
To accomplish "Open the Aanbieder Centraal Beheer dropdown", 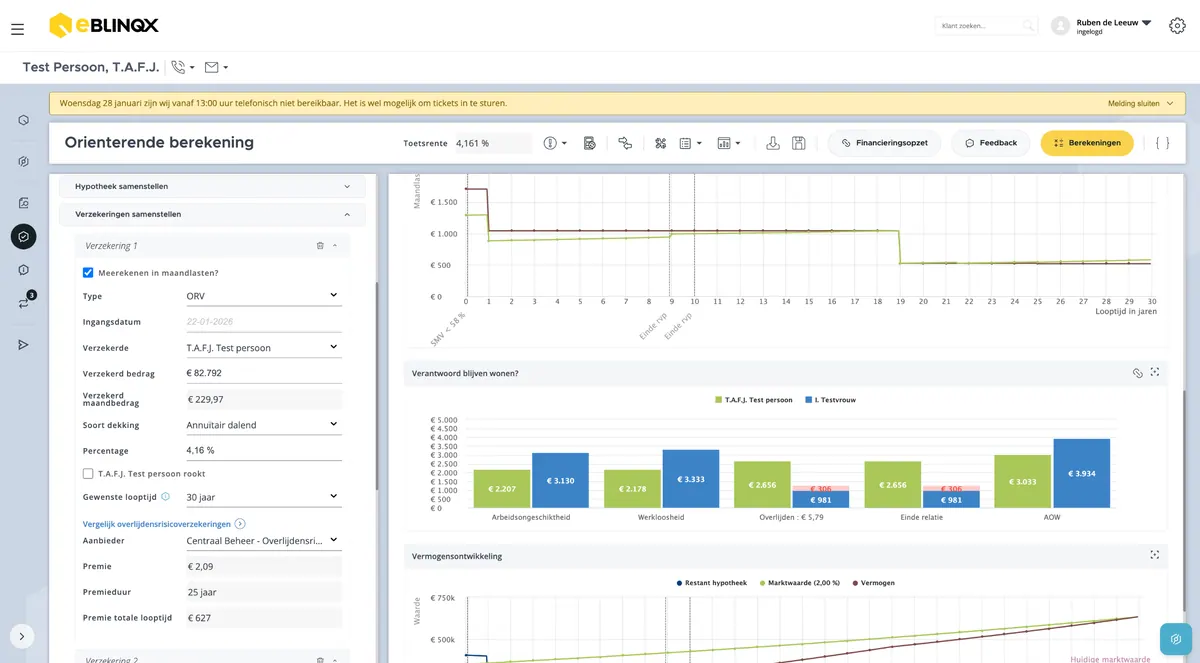I will [x=264, y=541].
